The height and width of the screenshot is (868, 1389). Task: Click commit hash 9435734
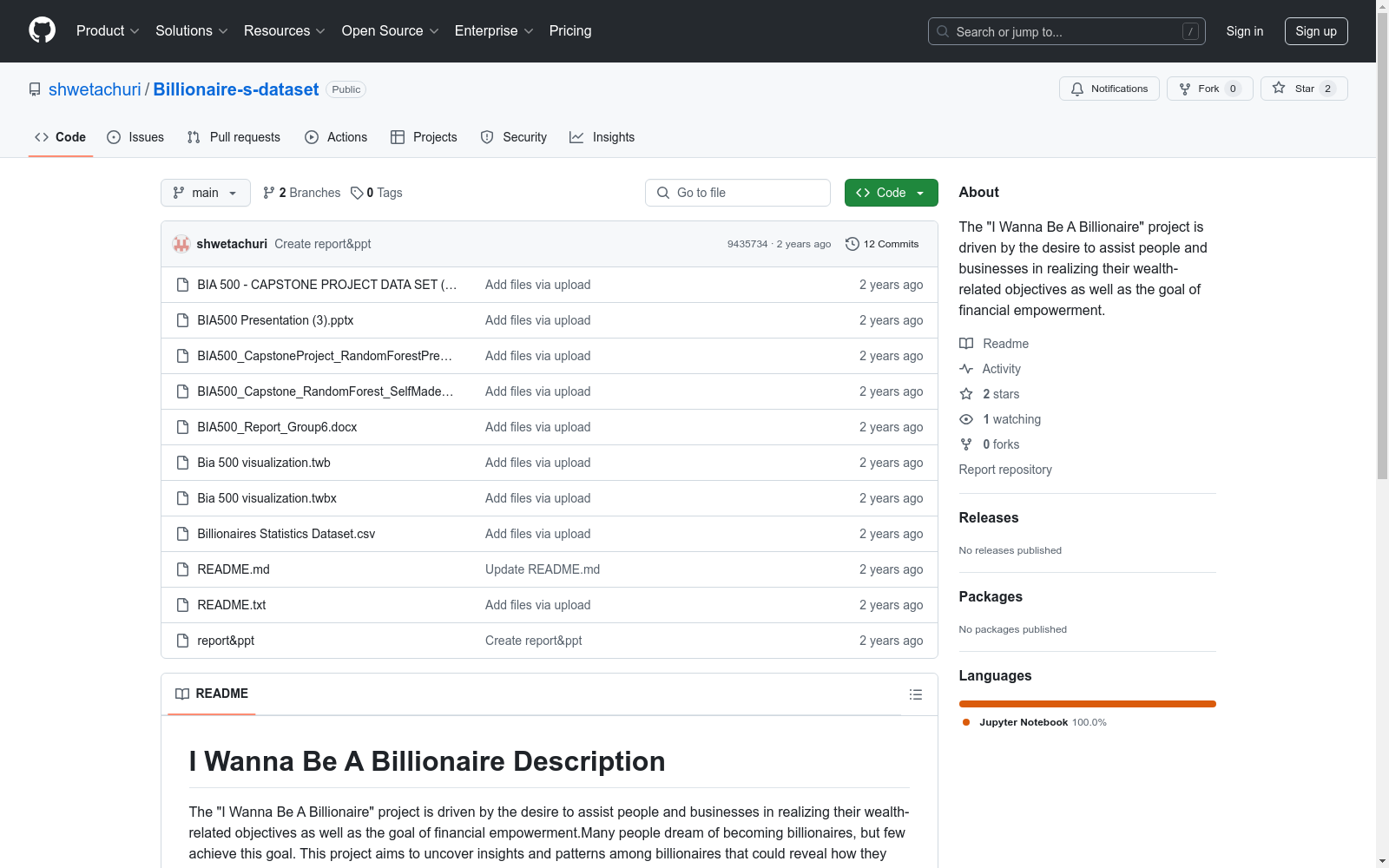(747, 244)
